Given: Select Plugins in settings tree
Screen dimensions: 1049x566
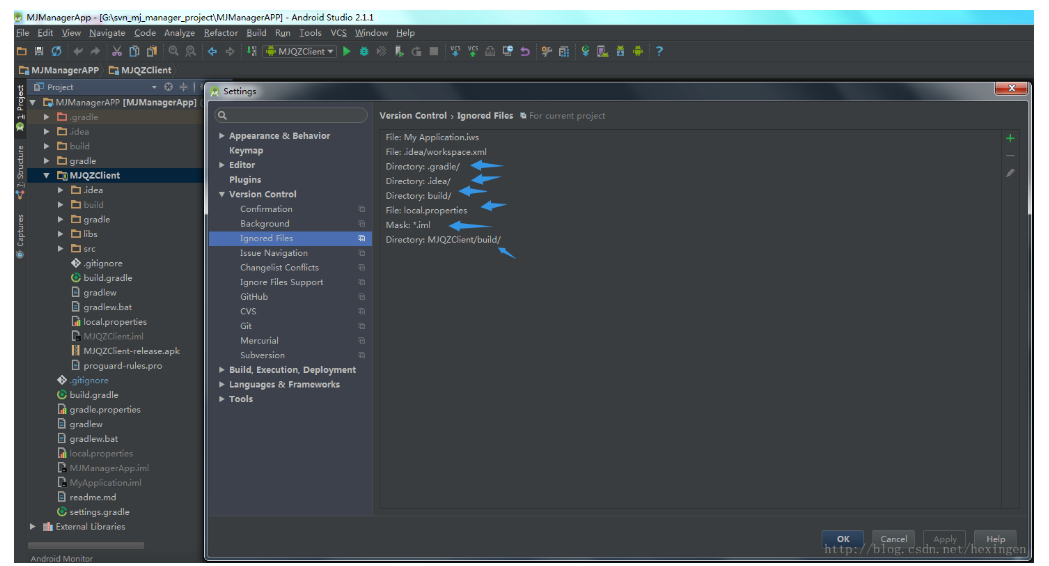Looking at the screenshot, I should pos(245,179).
